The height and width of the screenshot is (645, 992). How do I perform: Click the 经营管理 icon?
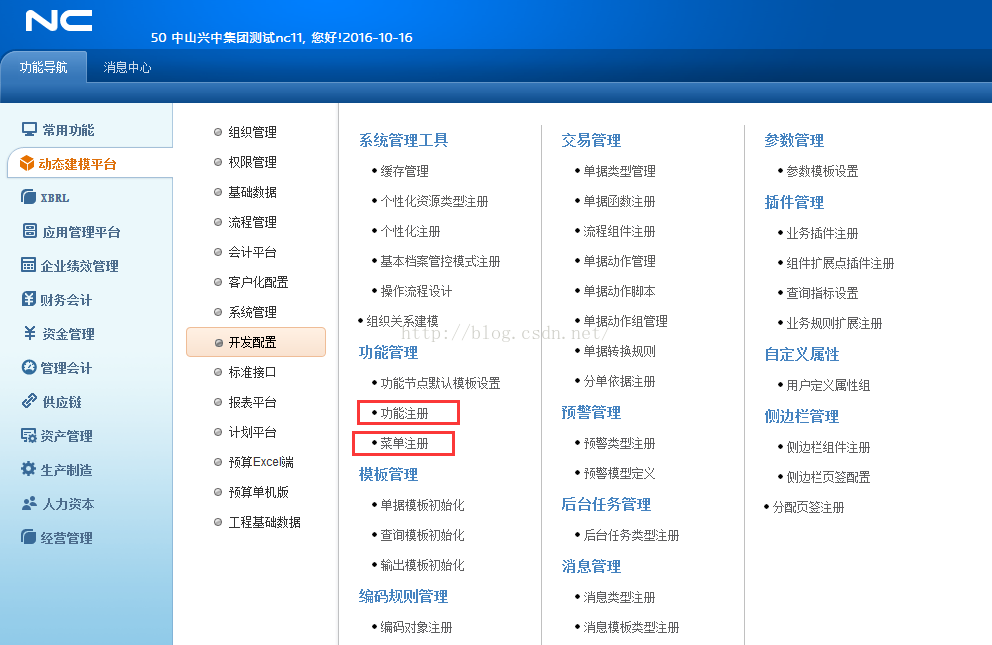[x=28, y=537]
